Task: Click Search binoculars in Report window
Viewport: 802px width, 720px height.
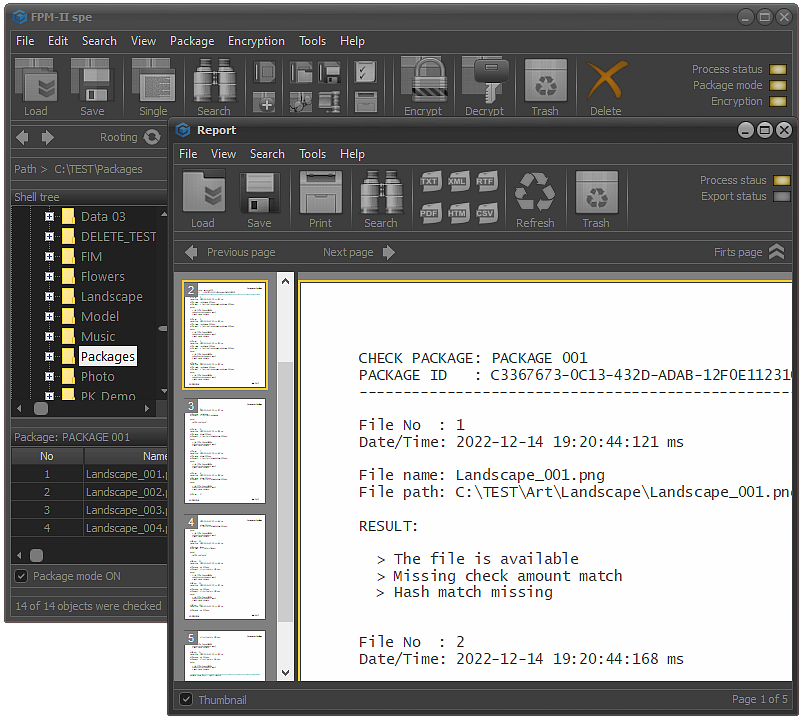Action: [381, 192]
